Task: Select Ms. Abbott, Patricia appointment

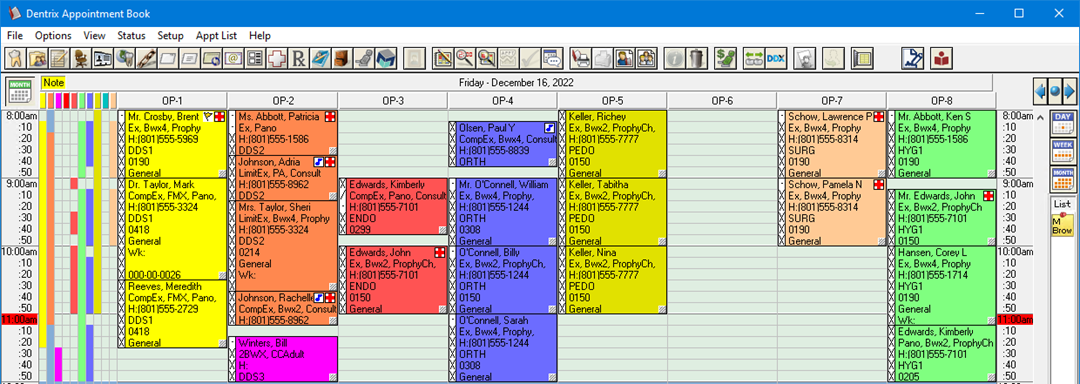Action: tap(282, 133)
